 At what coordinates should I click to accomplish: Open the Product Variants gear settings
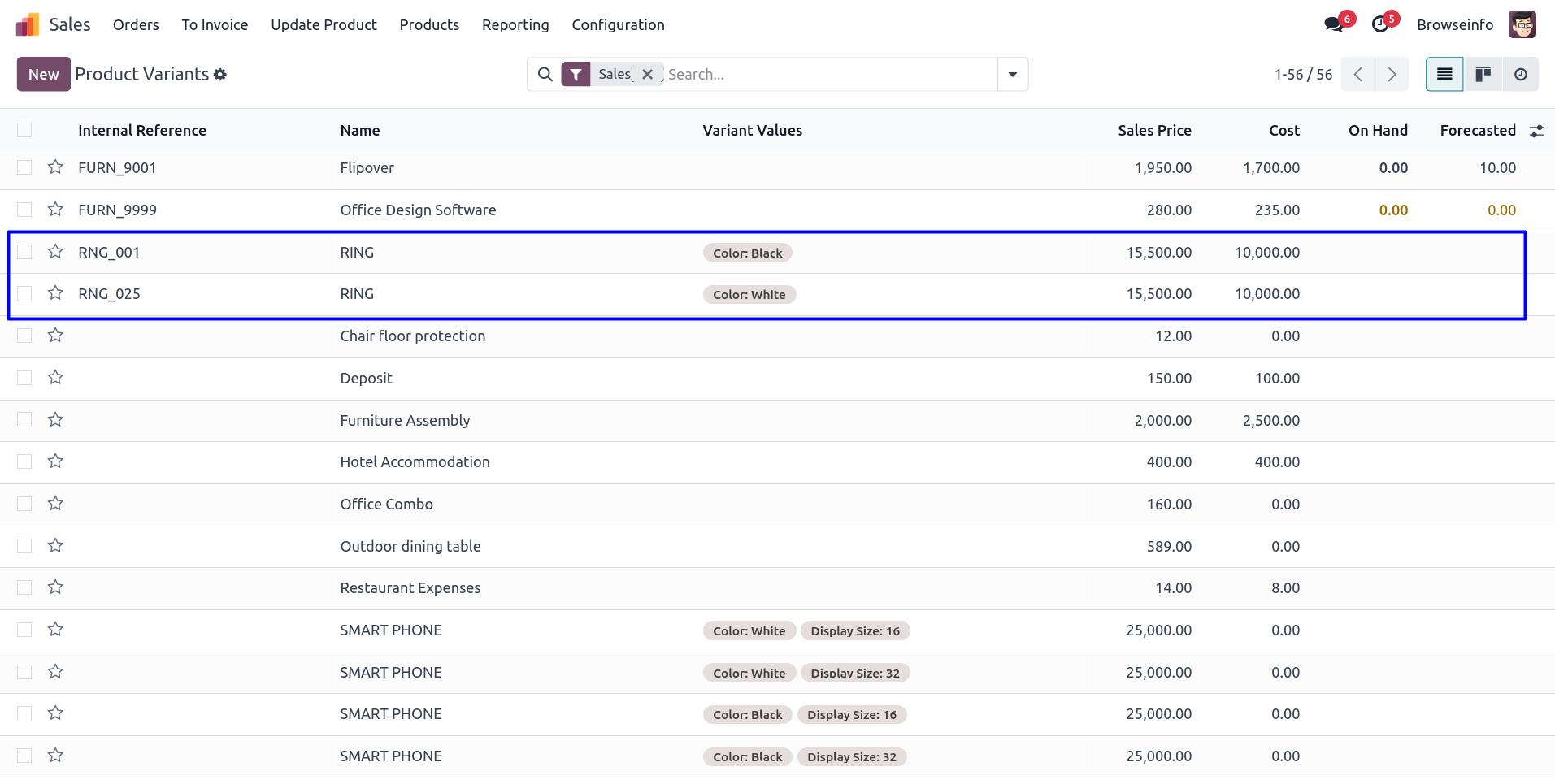[220, 75]
